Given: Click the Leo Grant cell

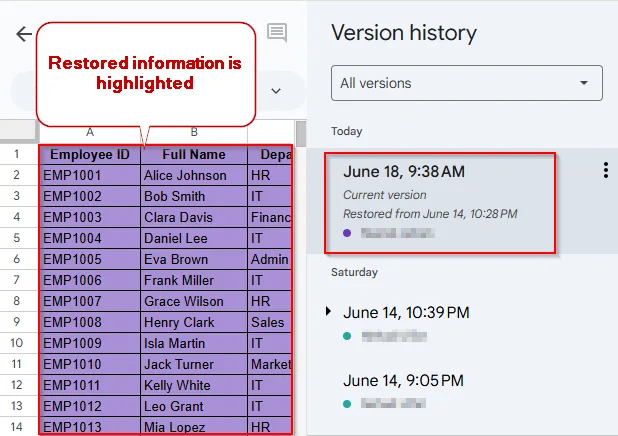Looking at the screenshot, I should point(194,406).
